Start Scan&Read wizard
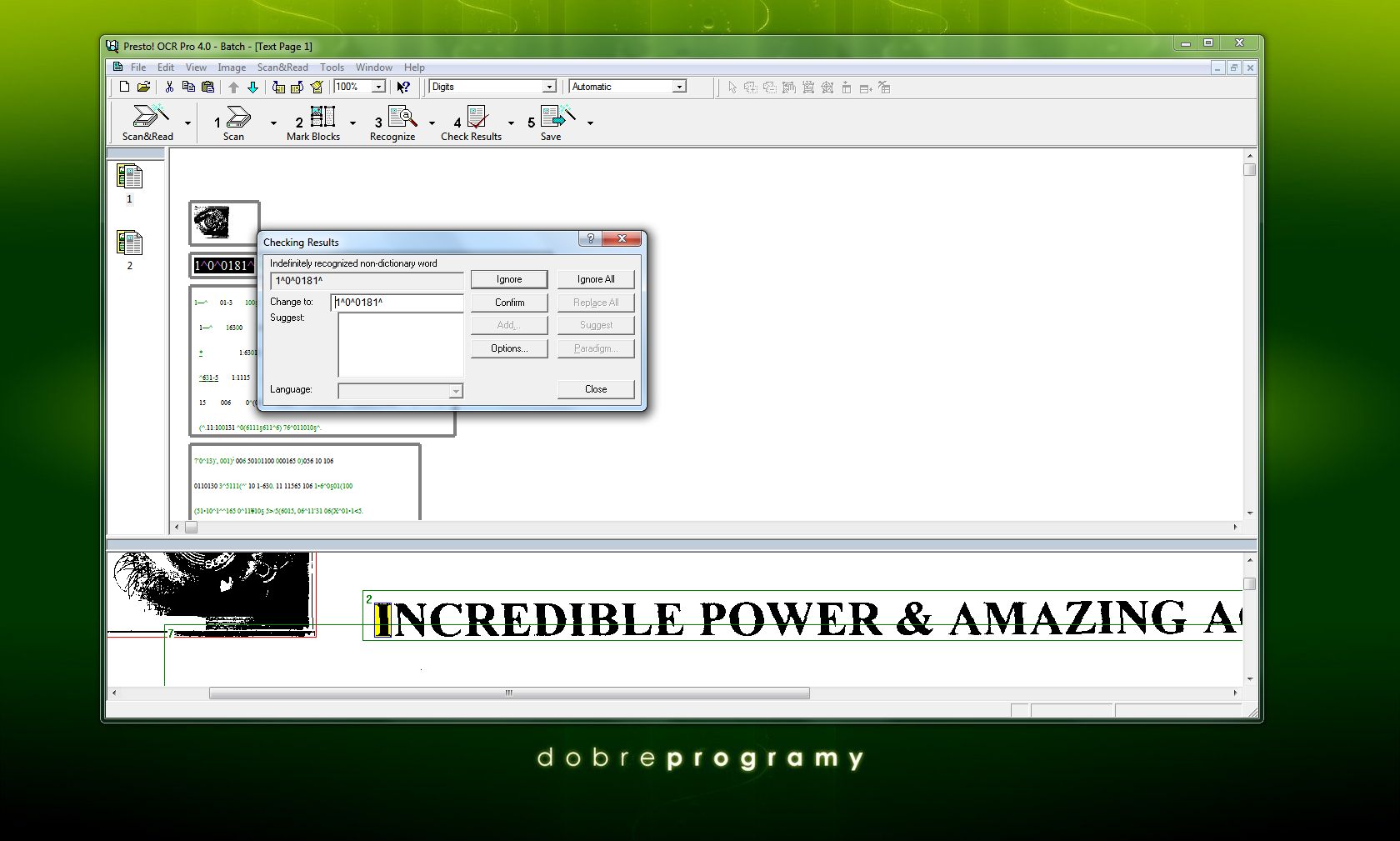Viewport: 1400px width, 841px height. coord(148,123)
